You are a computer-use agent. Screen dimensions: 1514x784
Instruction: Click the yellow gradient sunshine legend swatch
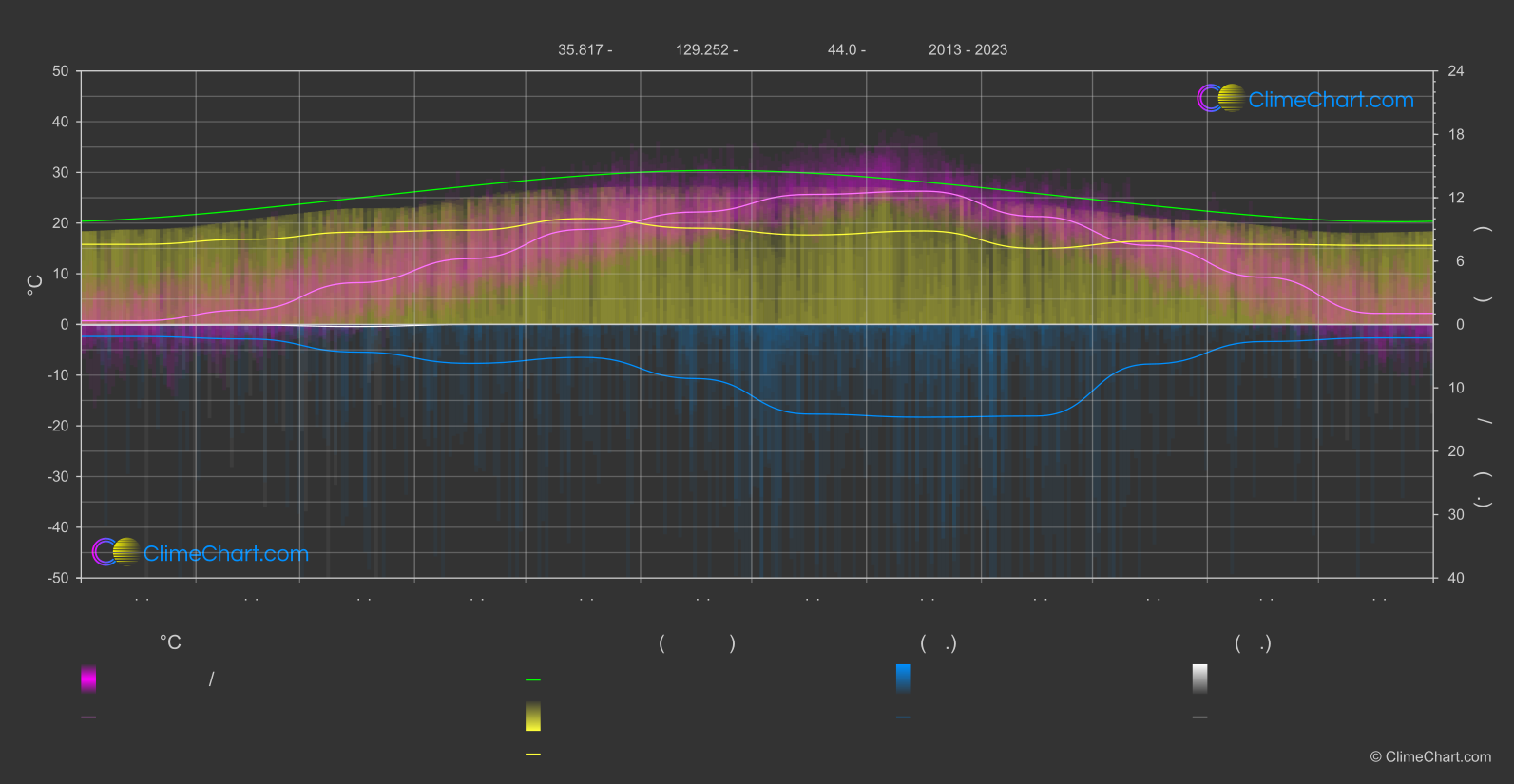(533, 717)
